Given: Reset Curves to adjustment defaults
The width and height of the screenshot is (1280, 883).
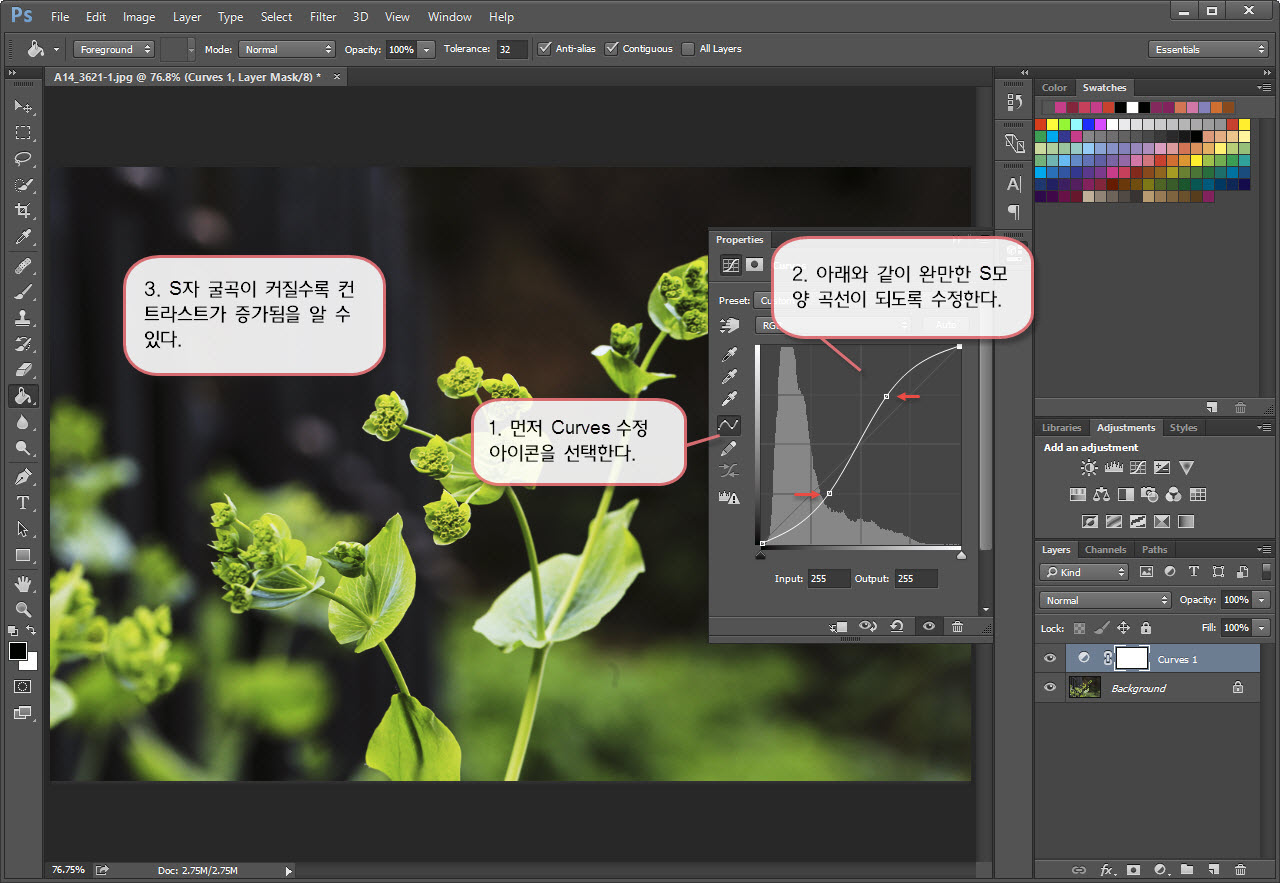Looking at the screenshot, I should [897, 626].
